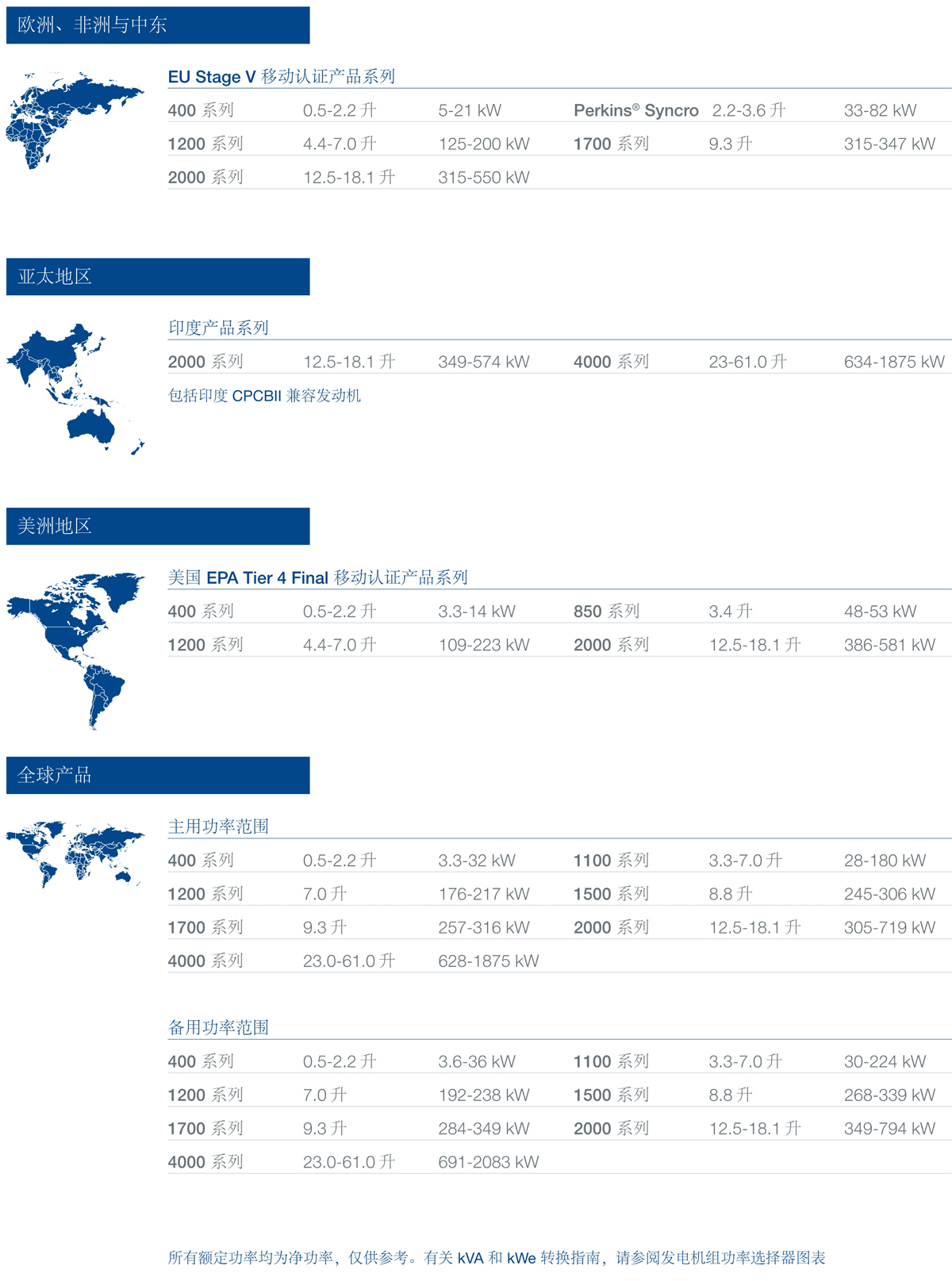Image resolution: width=952 pixels, height=1281 pixels.
Task: Click the Americas region map
Action: [75, 646]
